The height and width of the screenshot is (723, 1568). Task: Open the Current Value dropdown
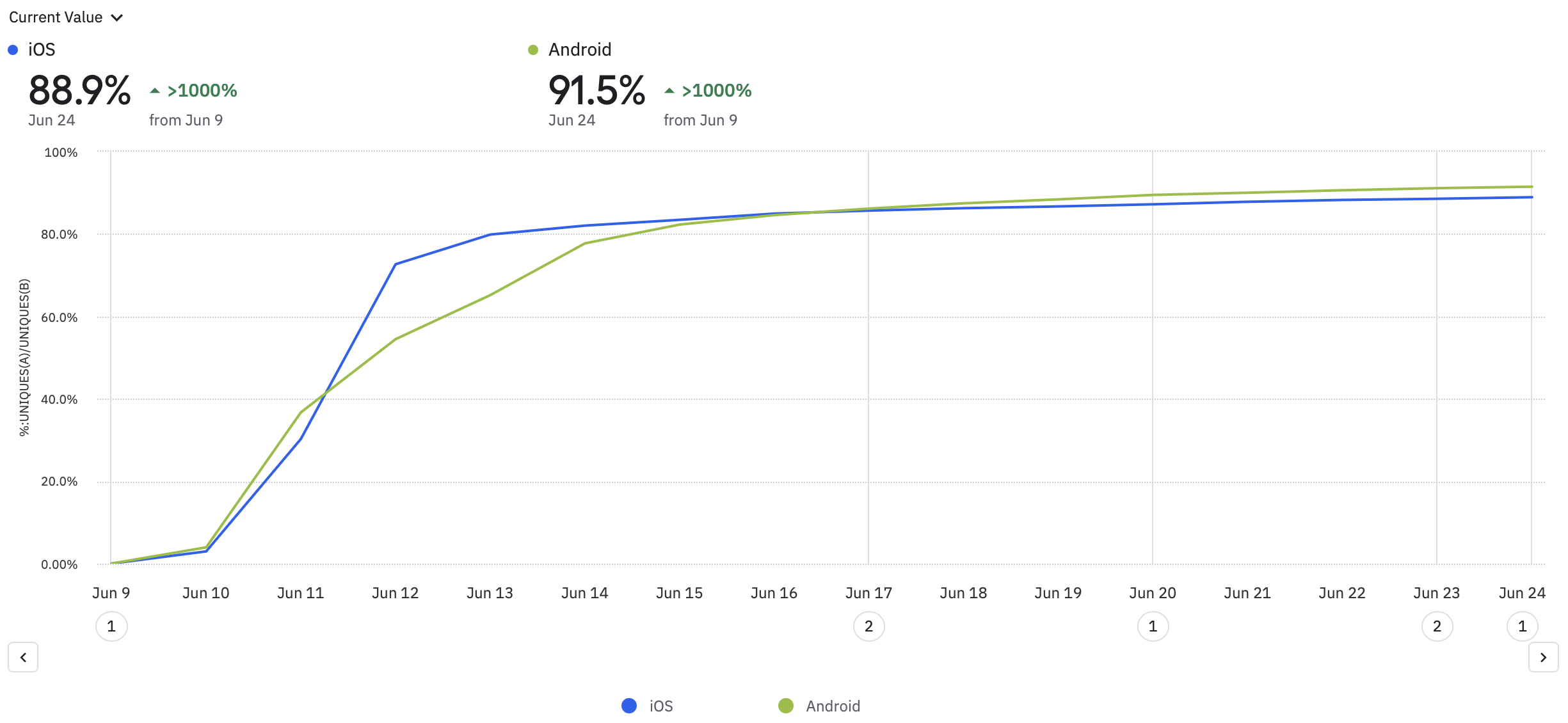tap(56, 17)
